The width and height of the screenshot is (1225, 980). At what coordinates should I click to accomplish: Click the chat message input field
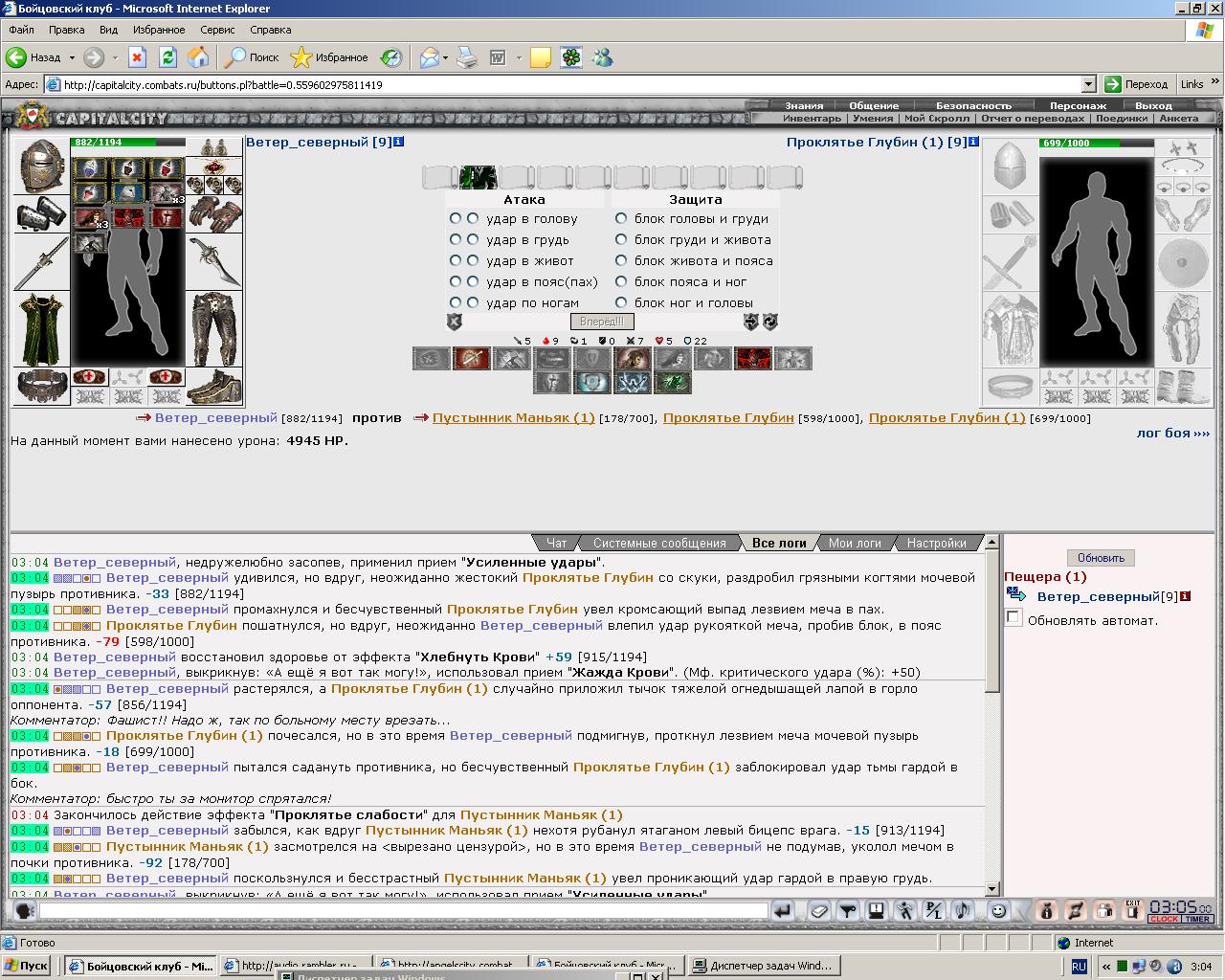pyautogui.click(x=402, y=911)
